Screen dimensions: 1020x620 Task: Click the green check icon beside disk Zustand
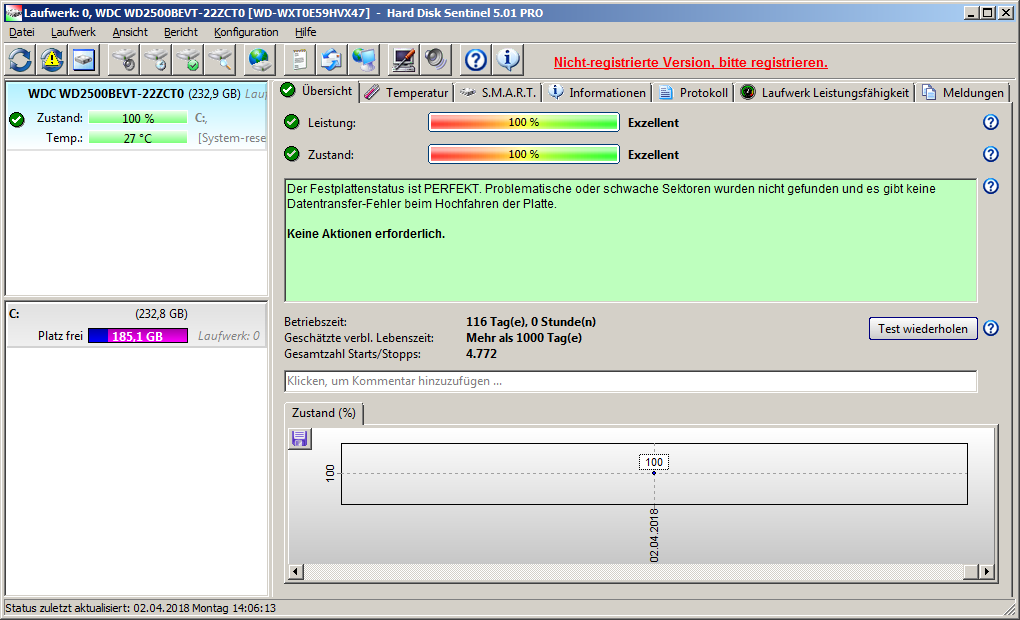click(x=17, y=119)
